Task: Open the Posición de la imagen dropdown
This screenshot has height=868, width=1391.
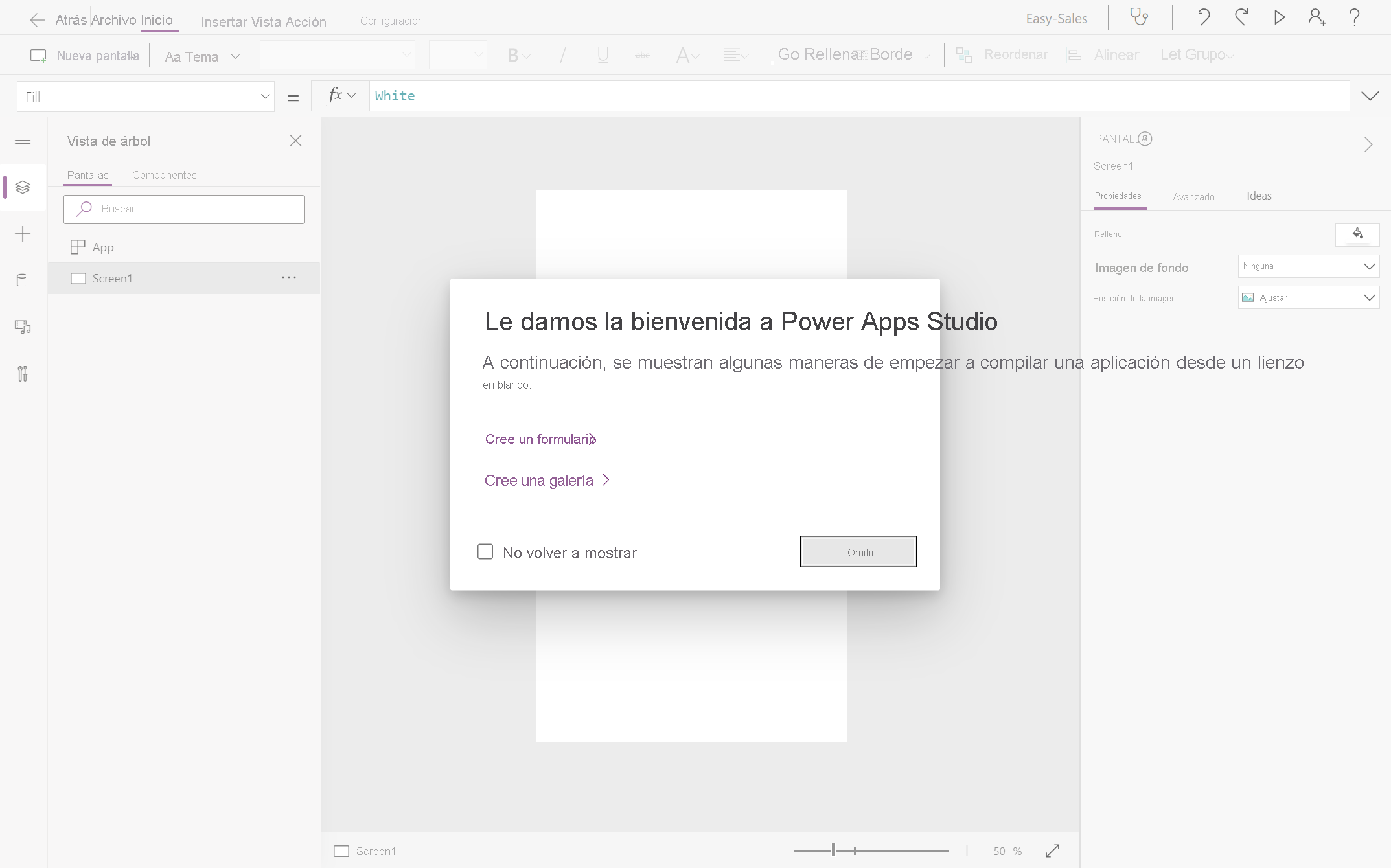Action: [1308, 297]
